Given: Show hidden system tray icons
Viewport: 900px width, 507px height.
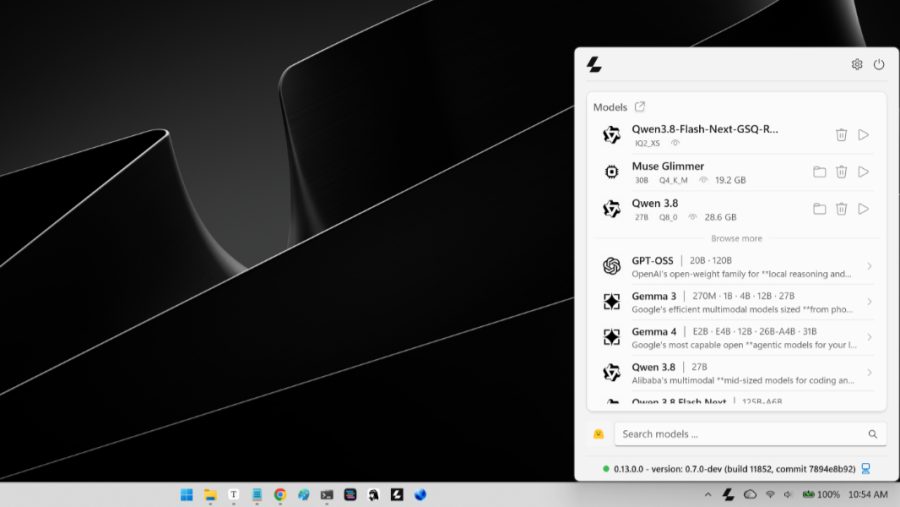Looking at the screenshot, I should click(708, 494).
